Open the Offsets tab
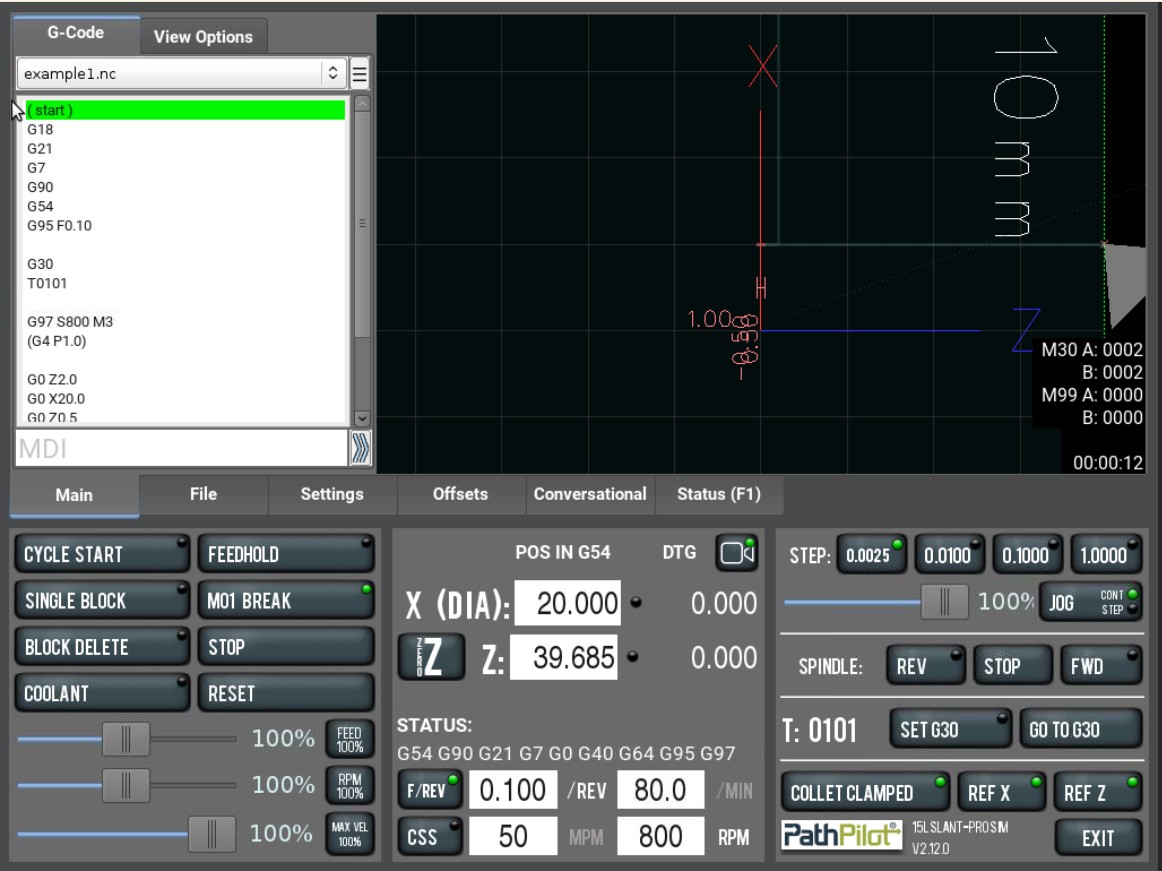The height and width of the screenshot is (871, 1162). (x=460, y=494)
